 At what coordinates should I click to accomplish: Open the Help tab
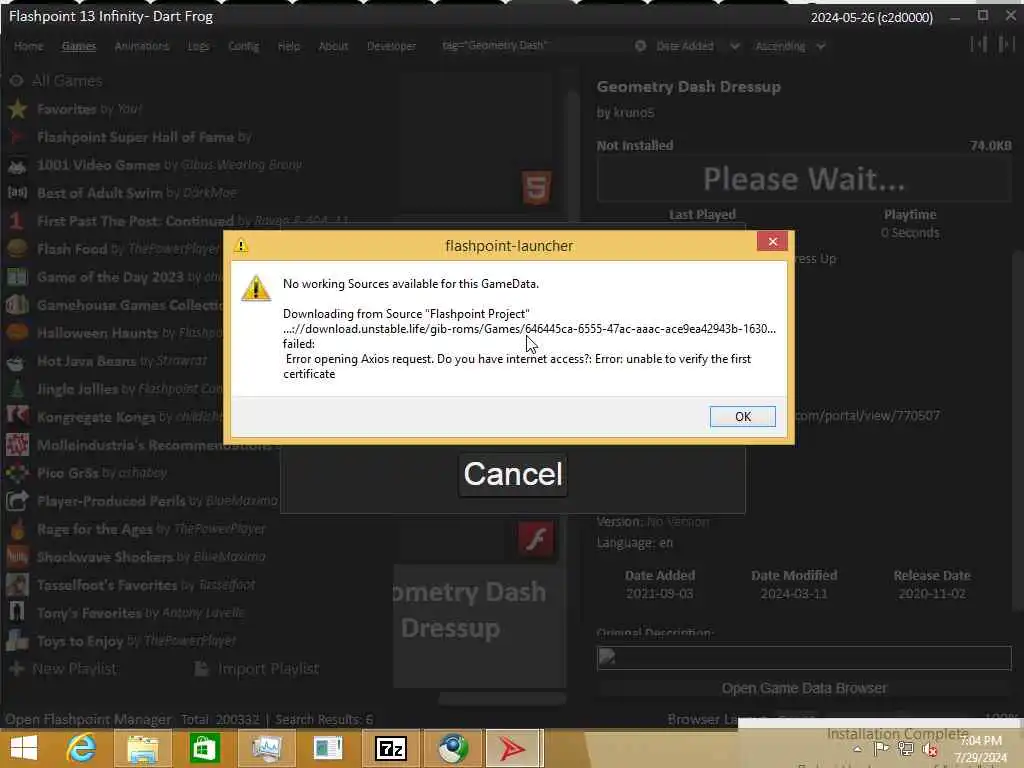click(x=289, y=46)
